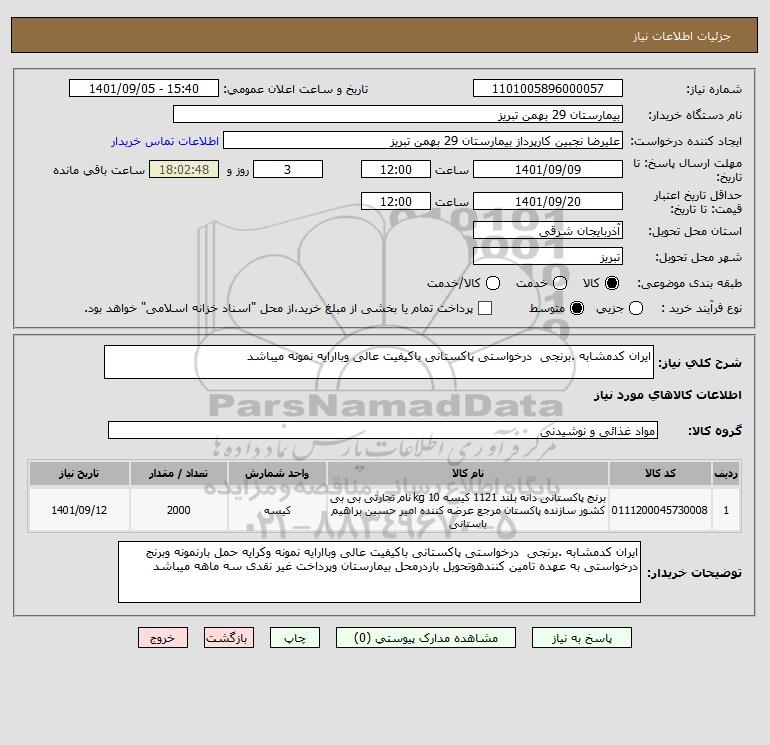The image size is (770, 745).
Task: Click the خروج exit button
Action: click(x=163, y=638)
